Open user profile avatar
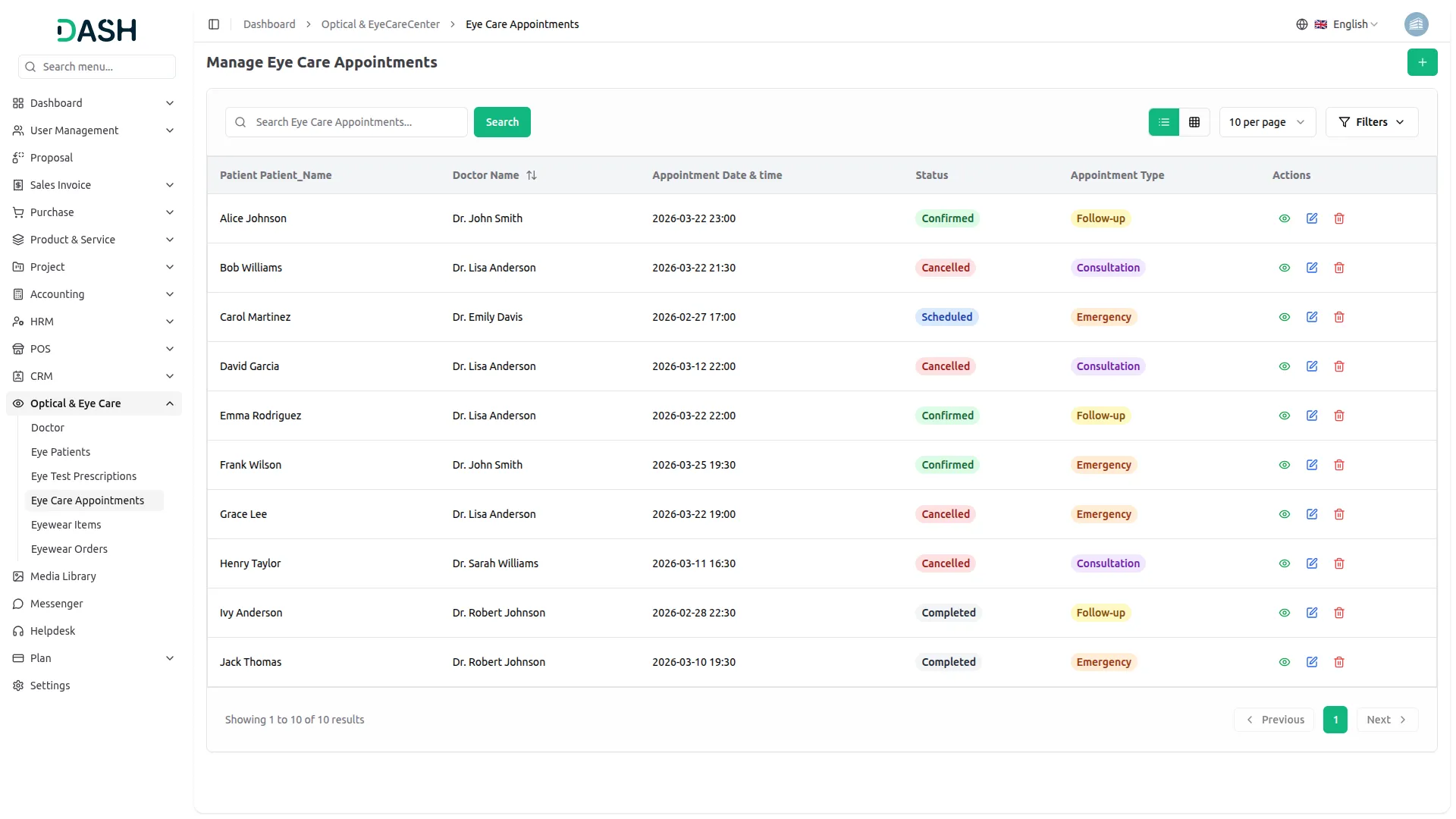Viewport: 1456px width, 819px height. point(1416,24)
